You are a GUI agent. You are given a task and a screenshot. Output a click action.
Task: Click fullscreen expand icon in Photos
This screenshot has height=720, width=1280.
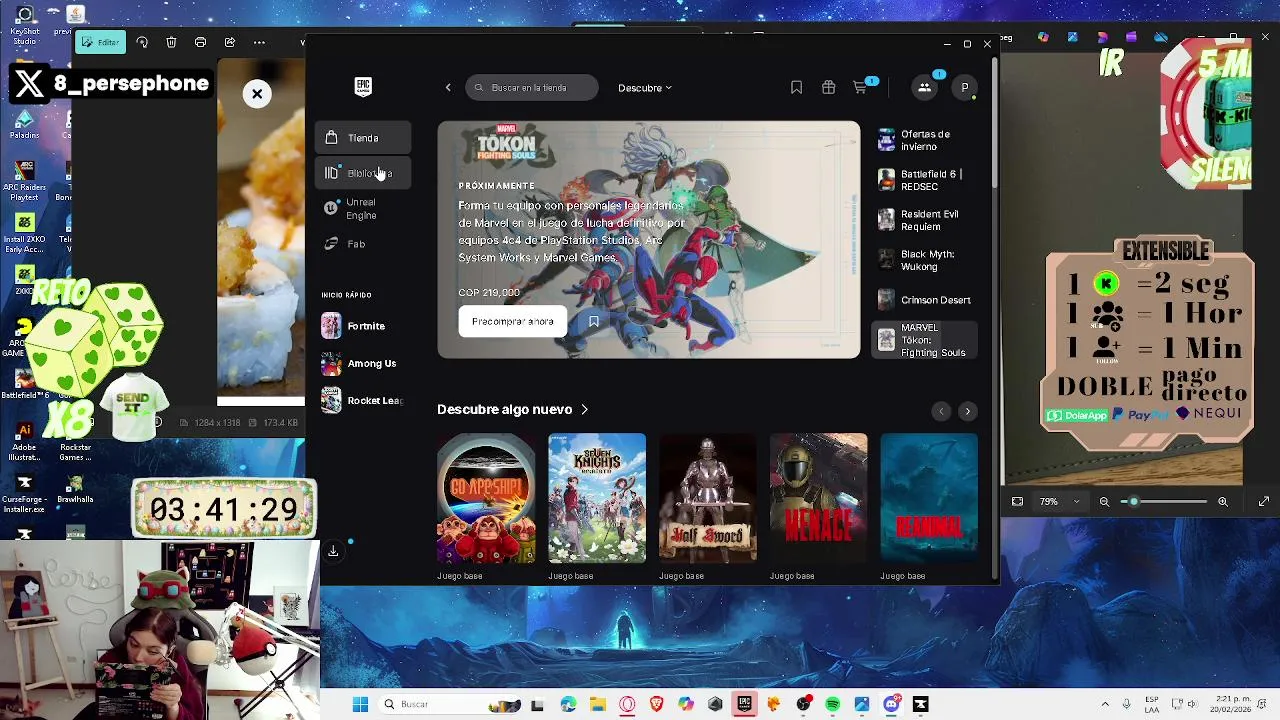(x=1263, y=501)
